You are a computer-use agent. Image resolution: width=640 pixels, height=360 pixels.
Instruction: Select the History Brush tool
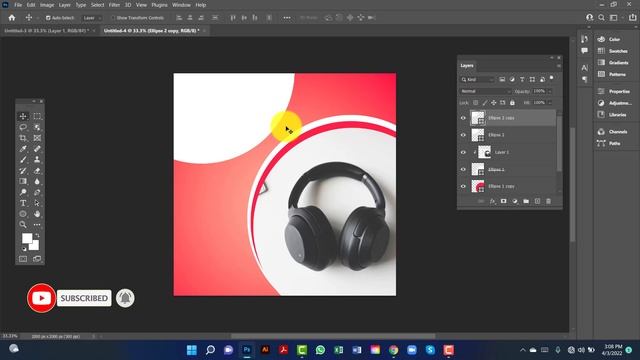(x=23, y=171)
